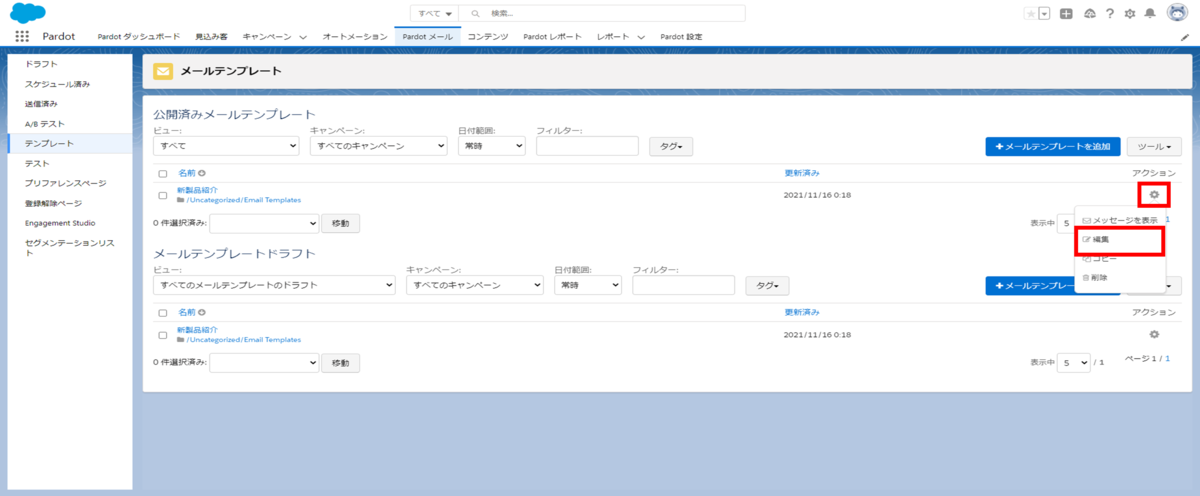Open タグ dropdown in published templates
This screenshot has width=1200, height=496.
click(x=671, y=146)
